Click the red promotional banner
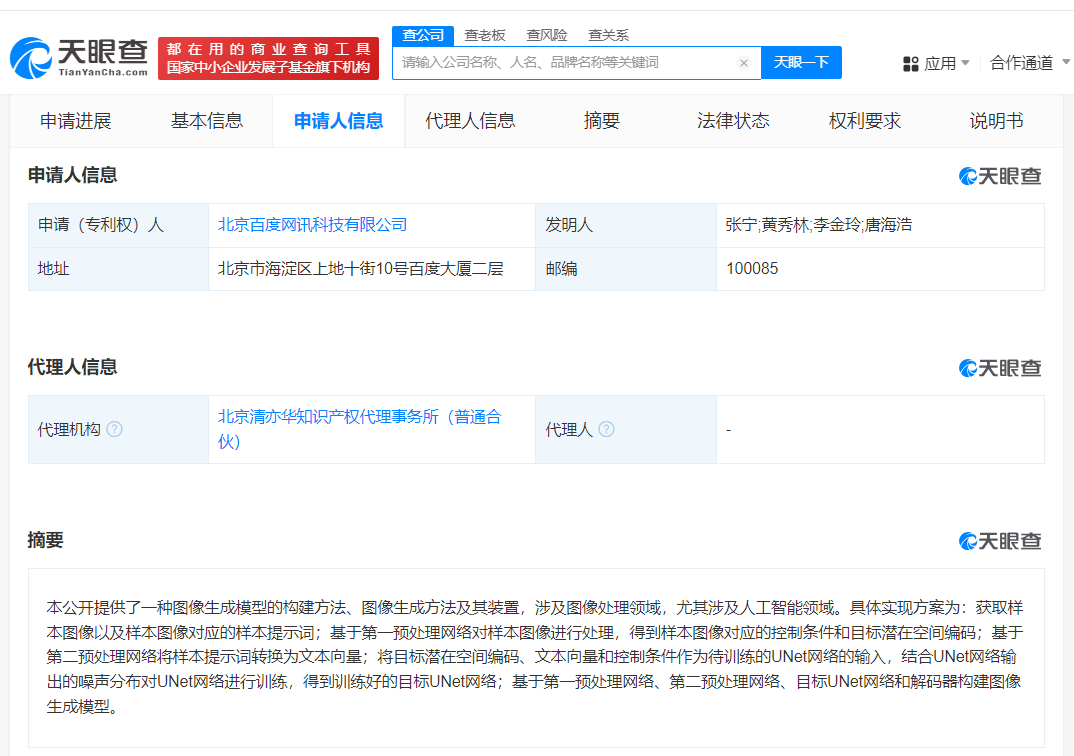 click(x=268, y=59)
